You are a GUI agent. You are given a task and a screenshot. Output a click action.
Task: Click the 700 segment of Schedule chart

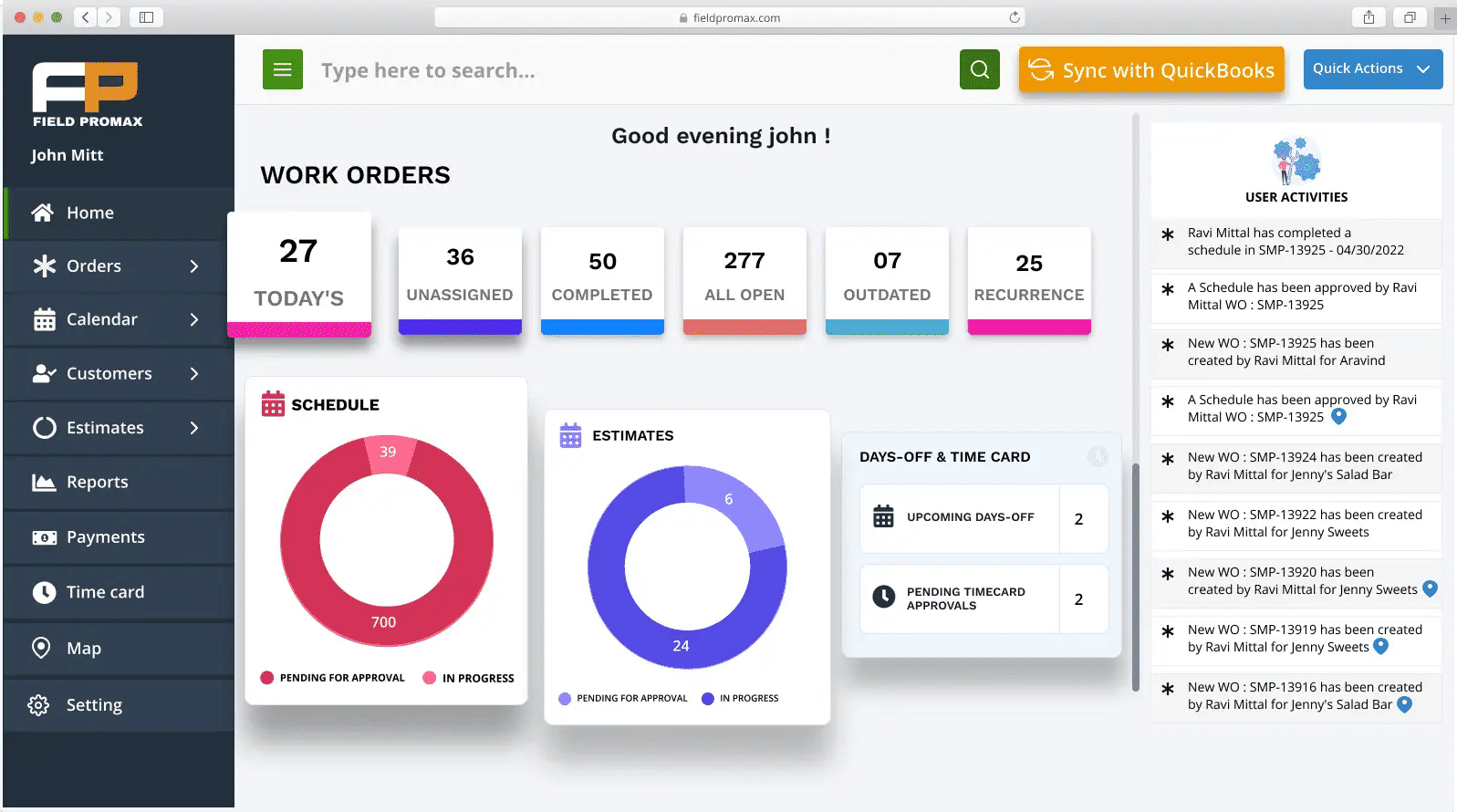tap(383, 622)
